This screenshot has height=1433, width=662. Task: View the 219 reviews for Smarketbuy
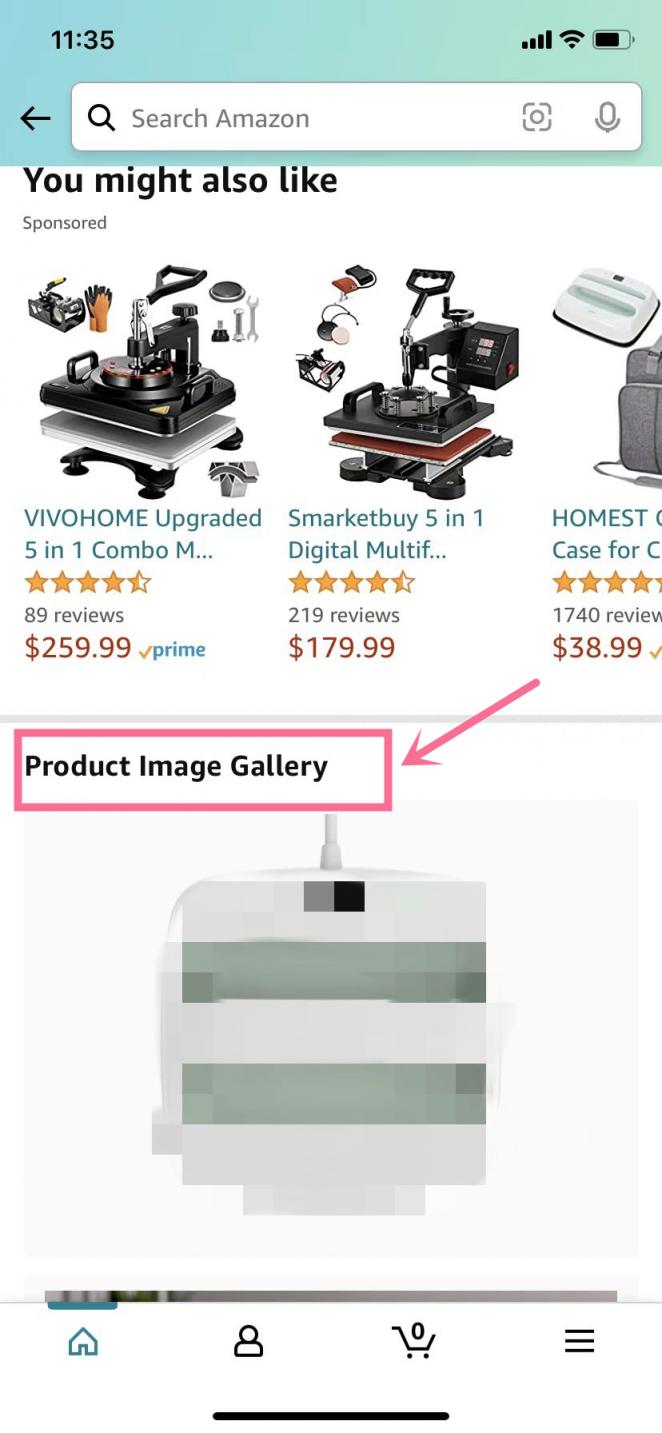[x=344, y=615]
